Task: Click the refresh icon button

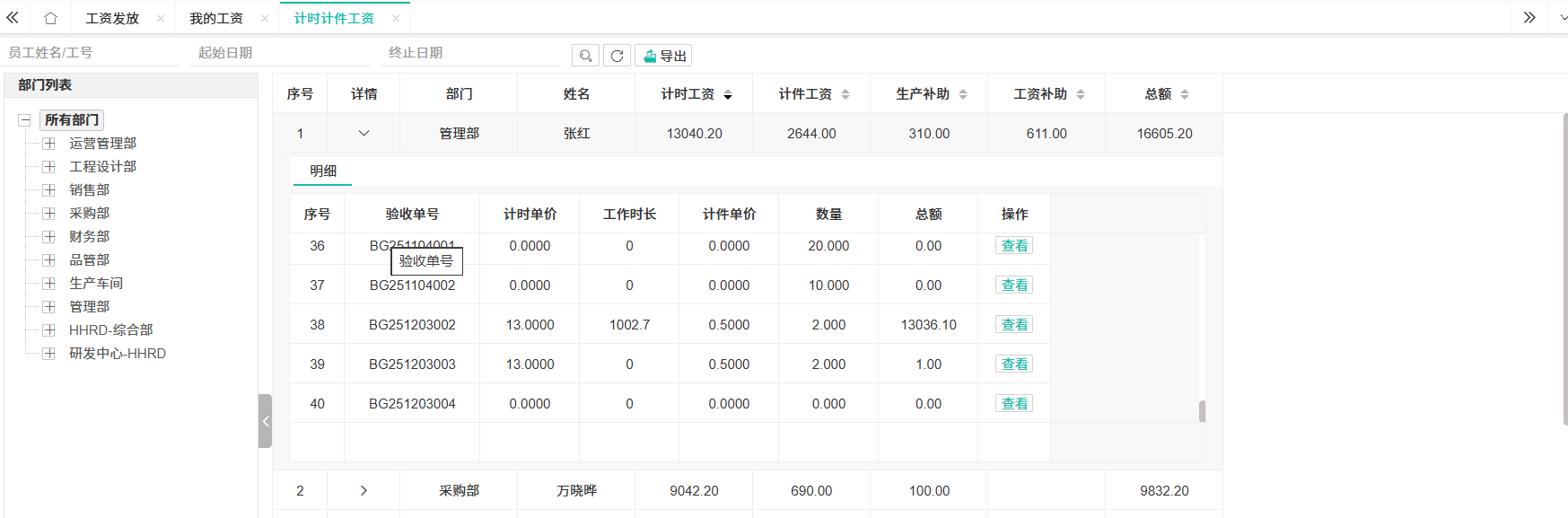Action: coord(617,56)
